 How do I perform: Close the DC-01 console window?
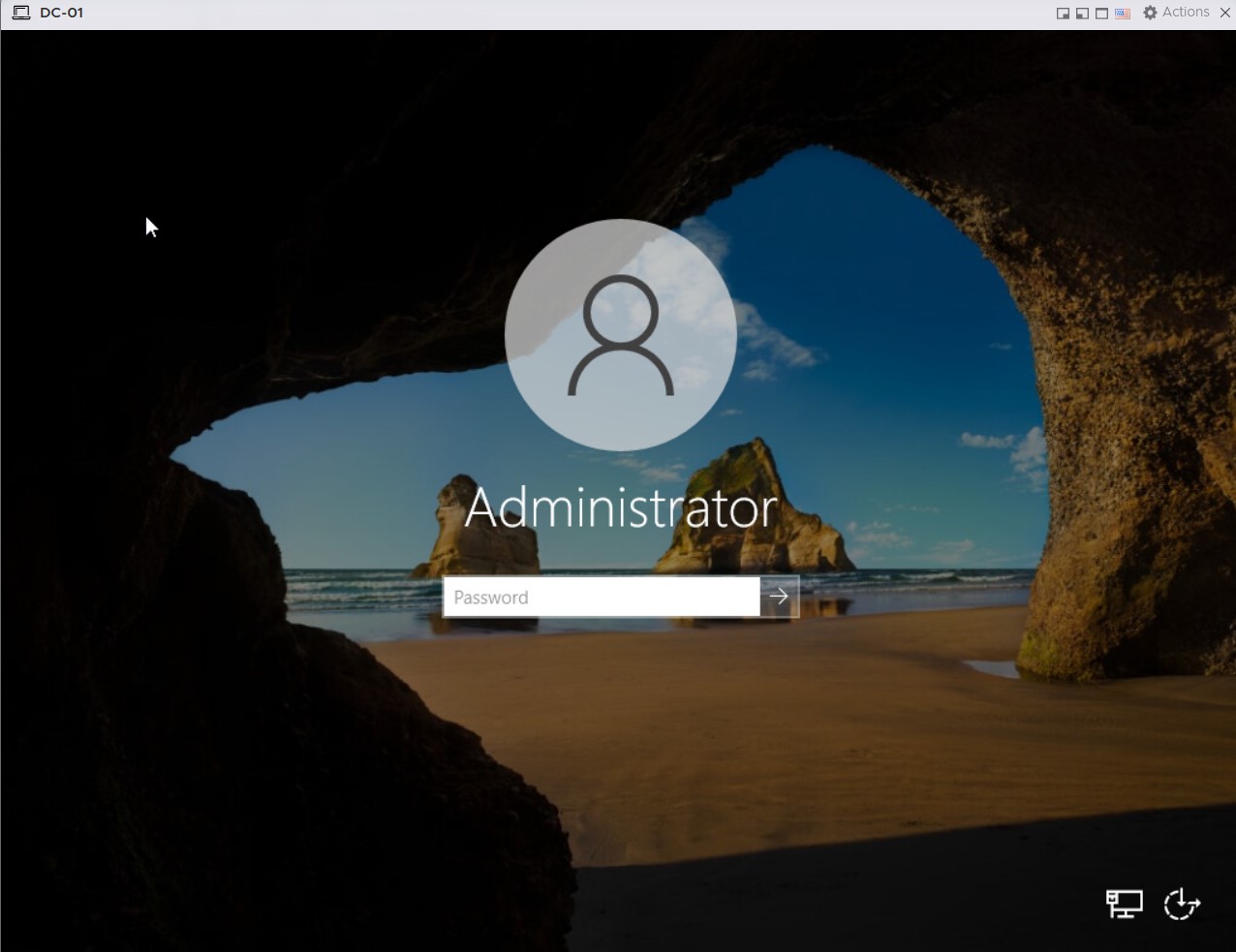(x=1224, y=13)
